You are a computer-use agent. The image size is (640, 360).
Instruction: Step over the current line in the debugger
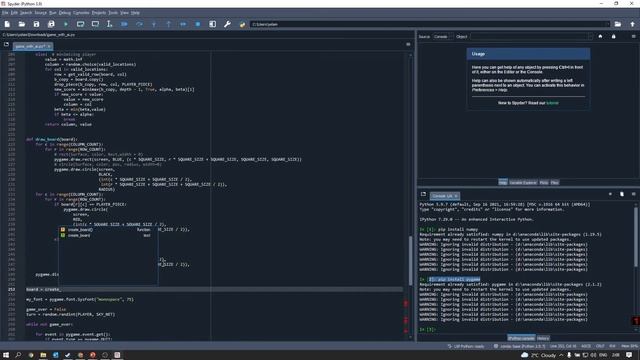coord(139,24)
